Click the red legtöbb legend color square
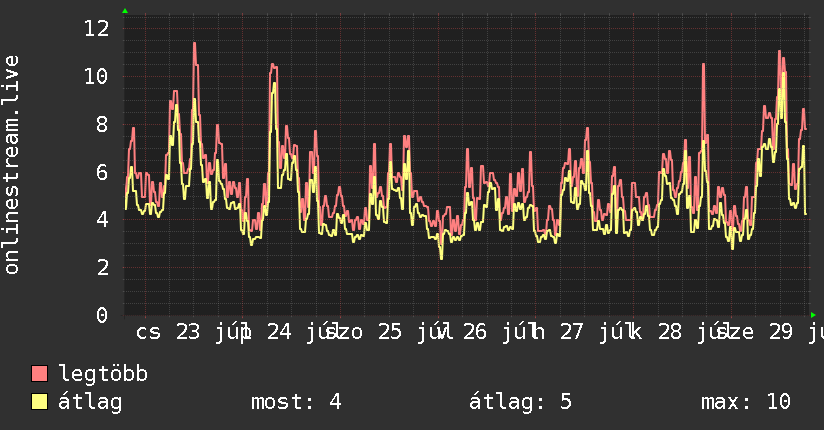824x430 pixels. pos(39,373)
